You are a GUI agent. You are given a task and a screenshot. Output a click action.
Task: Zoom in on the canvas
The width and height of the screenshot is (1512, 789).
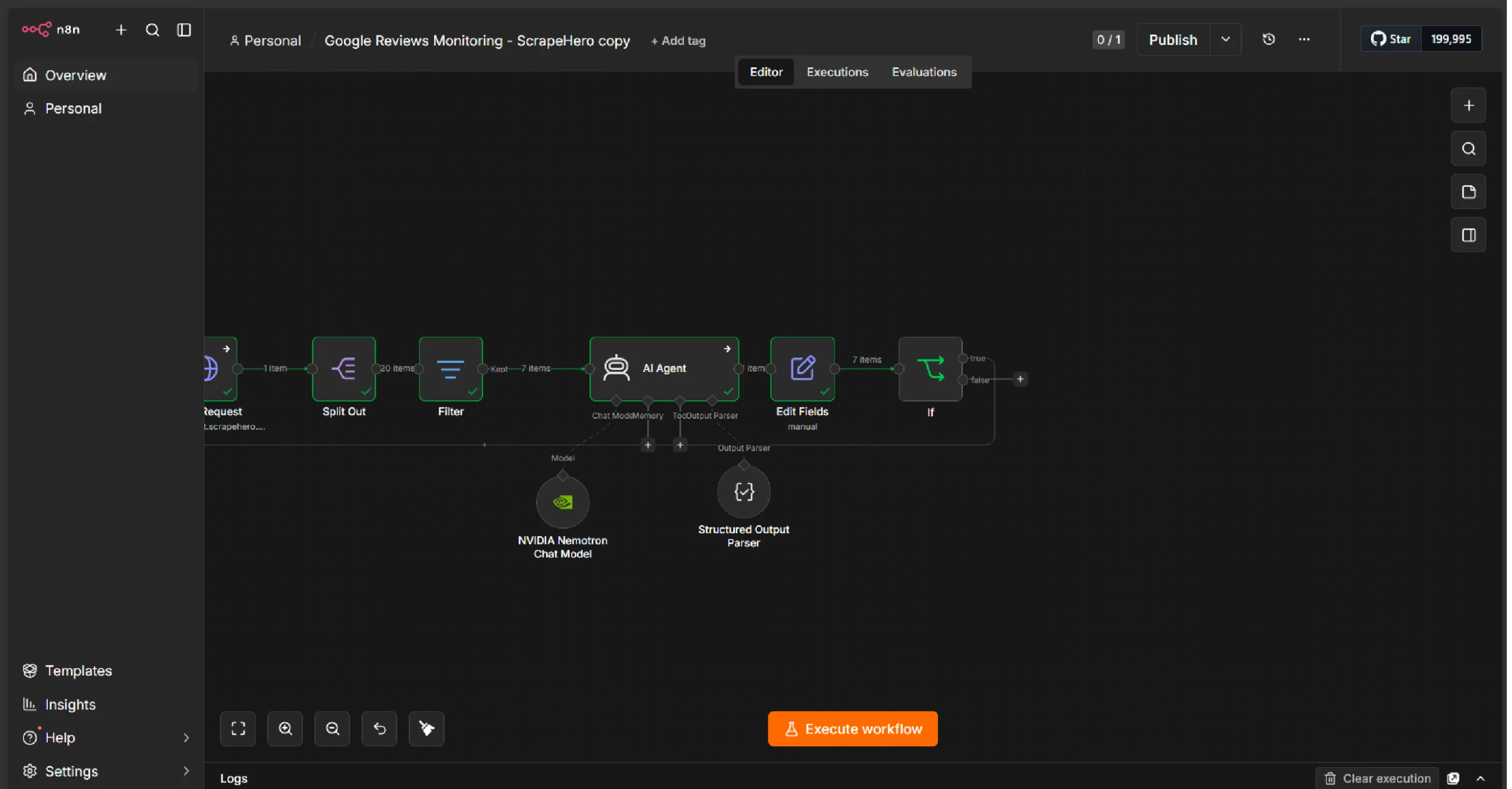tap(285, 729)
